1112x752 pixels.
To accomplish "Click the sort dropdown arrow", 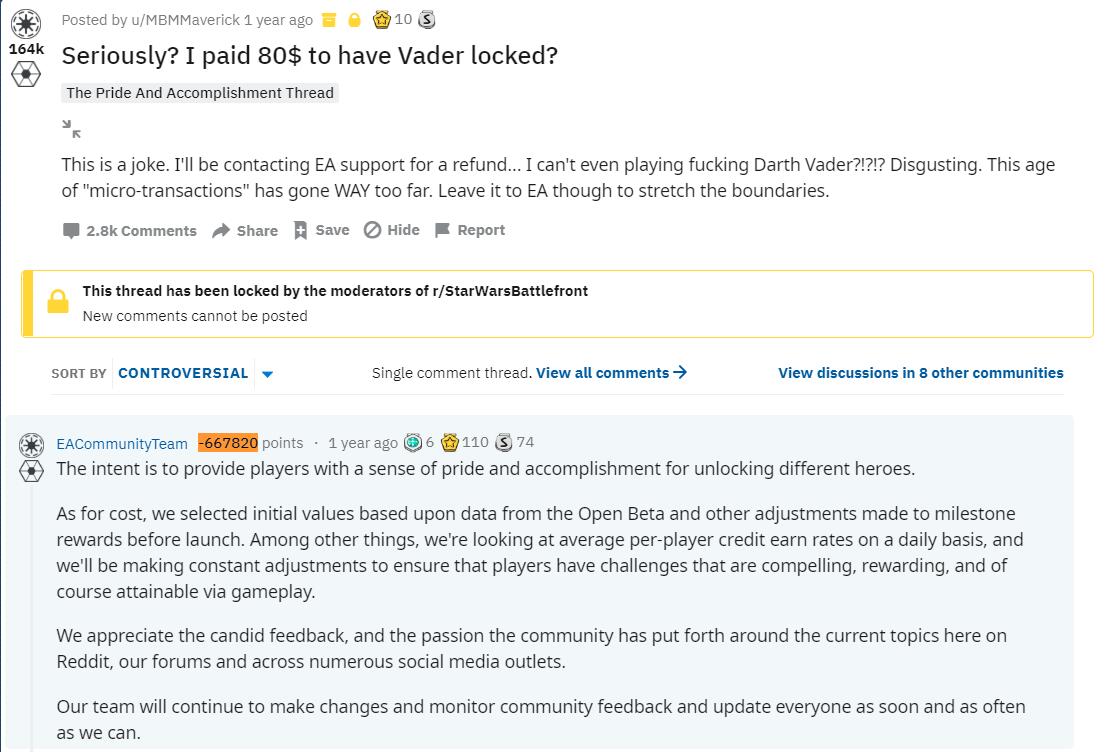I will point(268,374).
